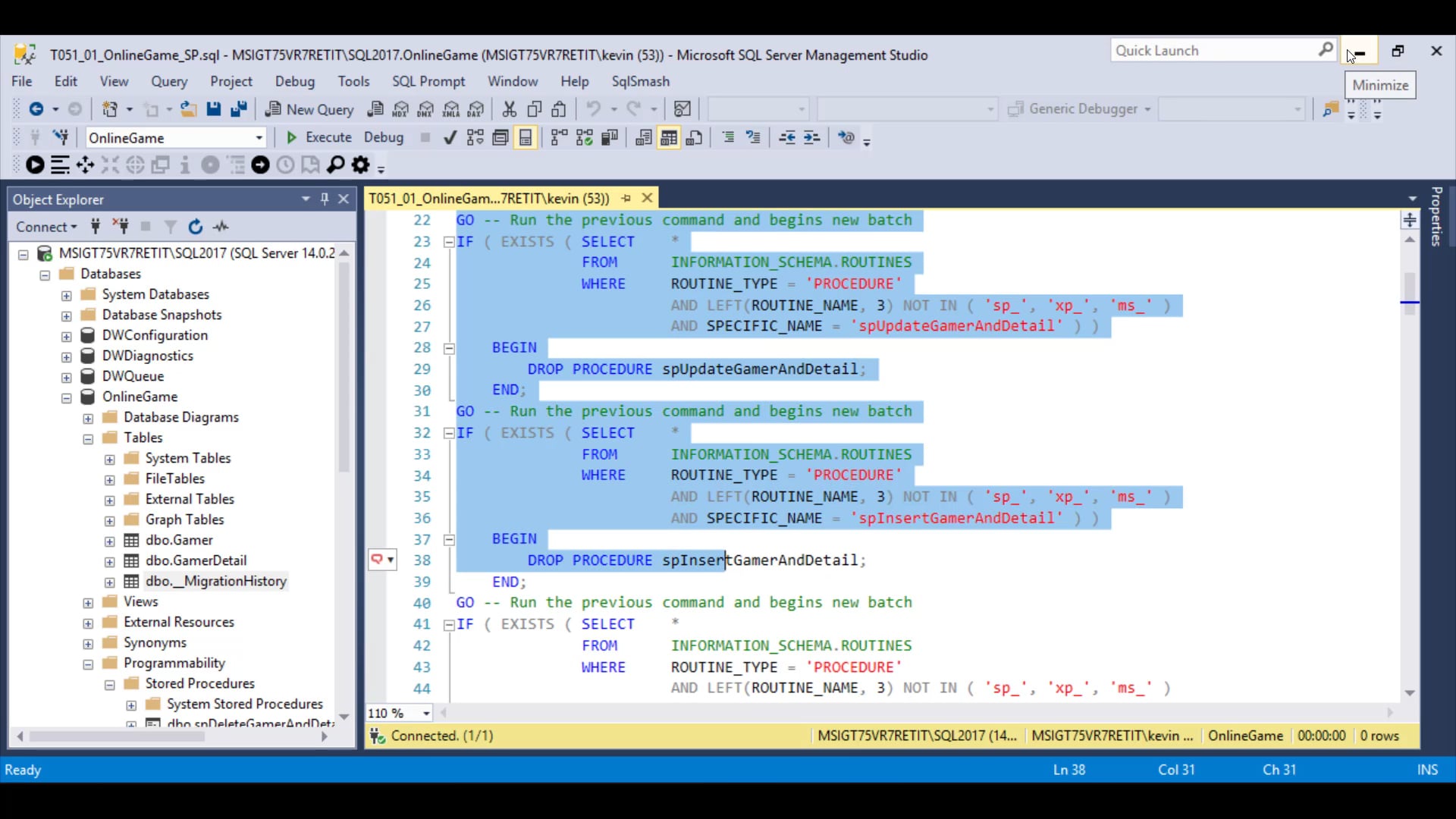This screenshot has height=819, width=1456.
Task: Click the MDX query icon
Action: pos(400,109)
